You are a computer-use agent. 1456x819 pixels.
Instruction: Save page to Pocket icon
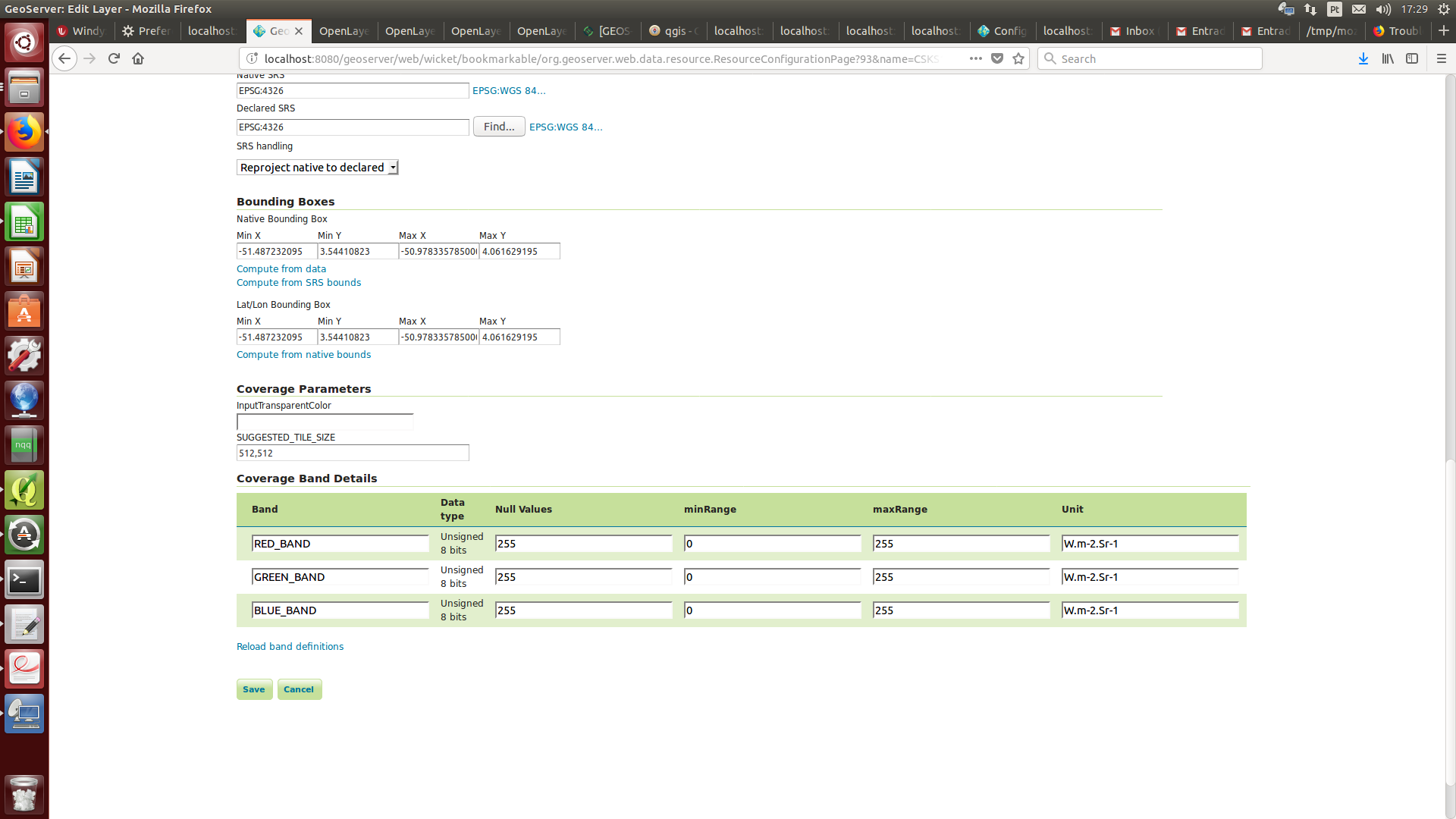(x=997, y=58)
